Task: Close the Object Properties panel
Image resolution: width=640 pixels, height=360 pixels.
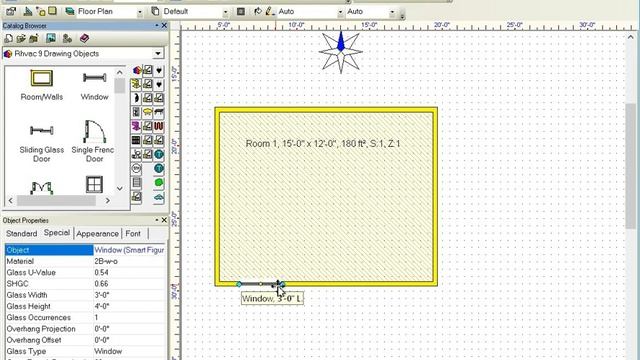Action: (164, 220)
